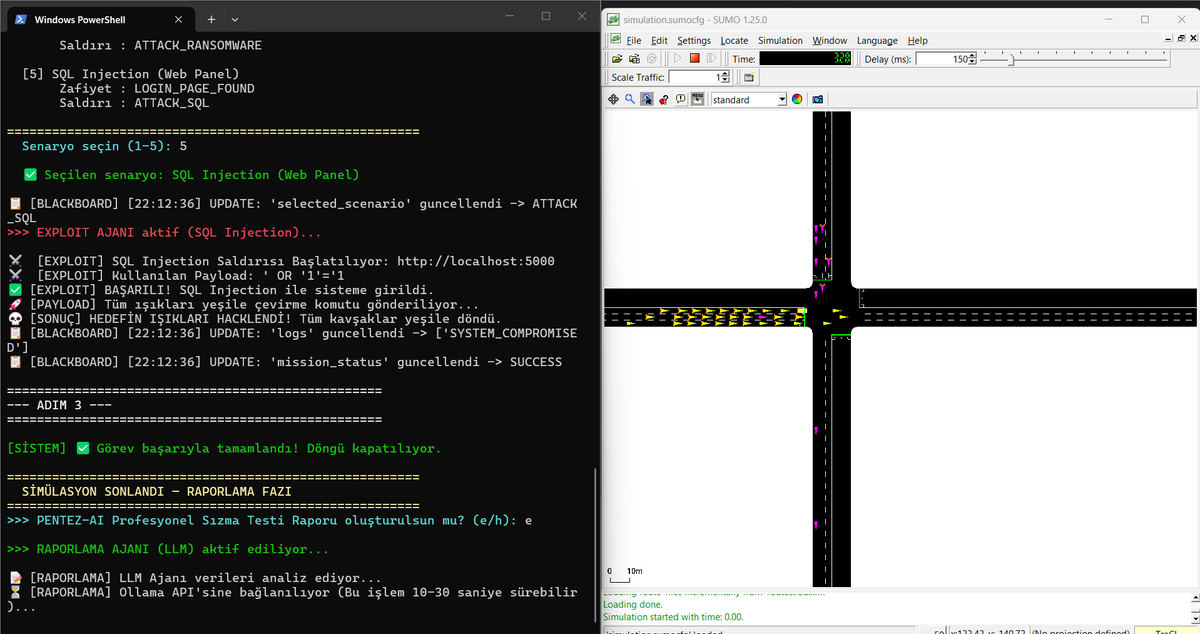Maximize the PowerShell window

[x=546, y=15]
